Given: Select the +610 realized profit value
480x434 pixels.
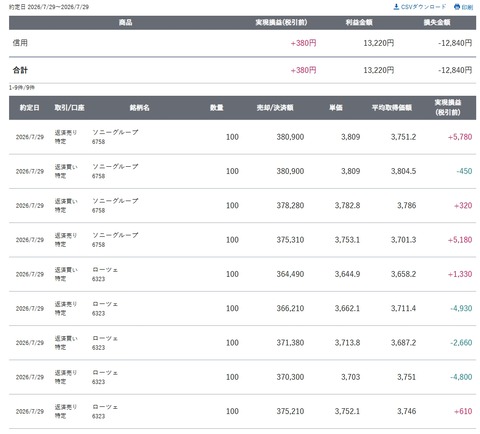Looking at the screenshot, I should [x=463, y=412].
